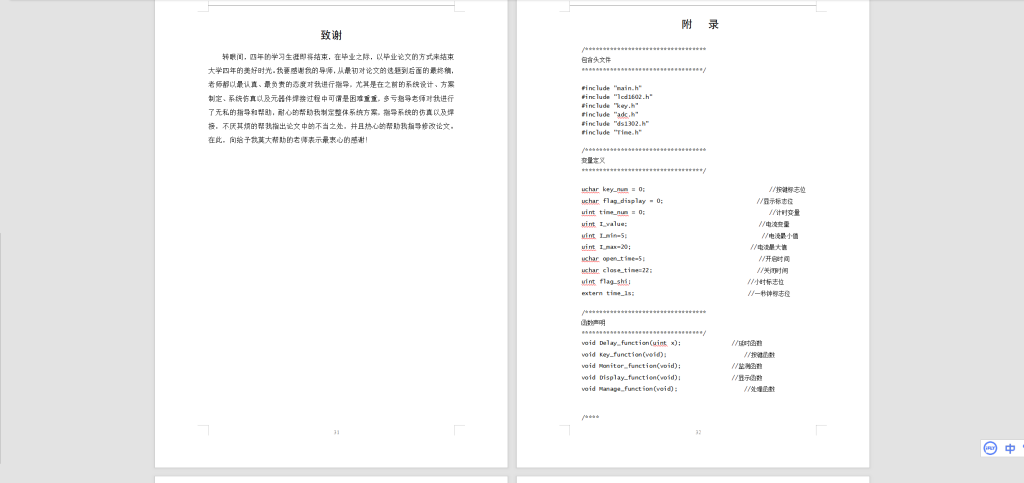
Task: Click the 附 录 heading on page 32
Action: coord(700,25)
